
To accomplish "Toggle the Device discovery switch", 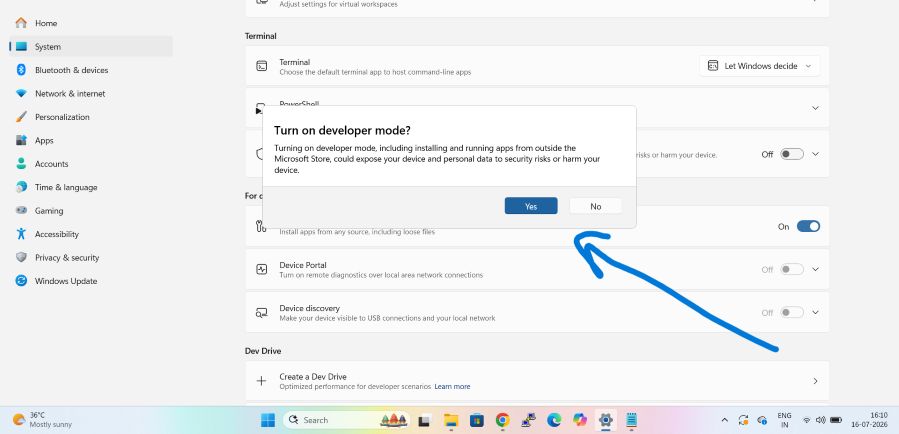I will click(792, 312).
